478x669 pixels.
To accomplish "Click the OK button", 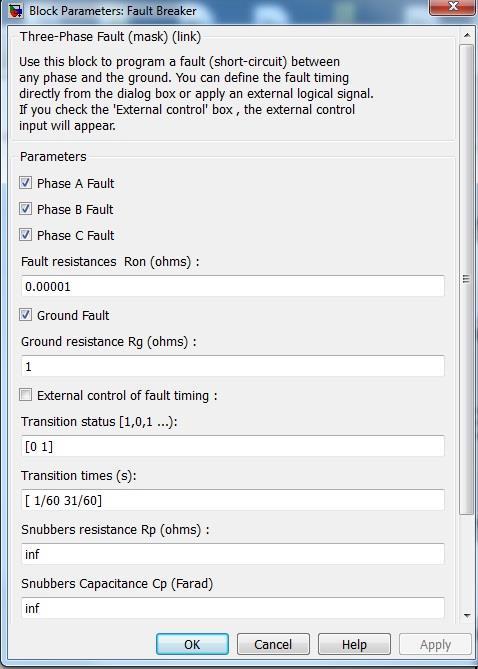I will point(192,644).
